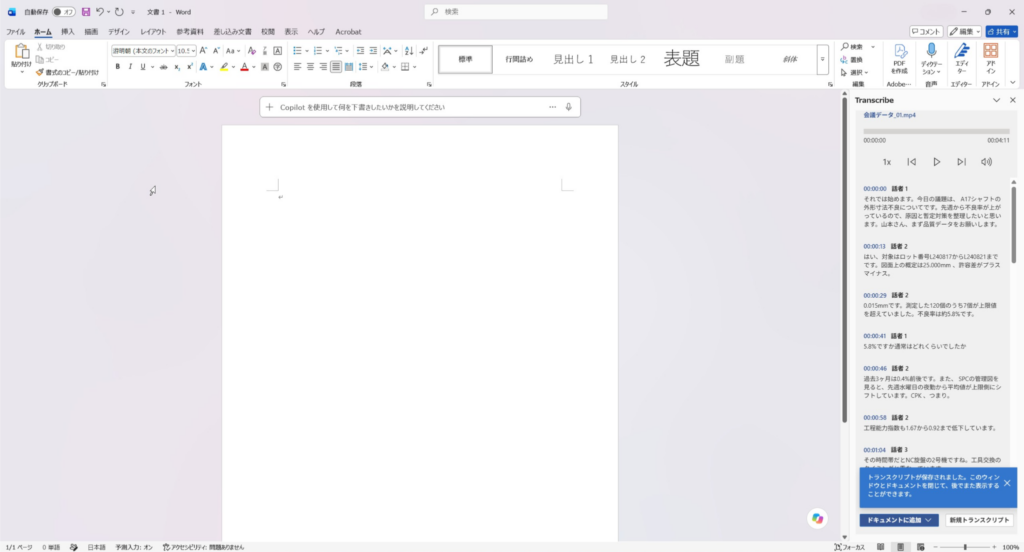This screenshot has width=1024, height=552.
Task: Open Copilot floating icon near document
Action: [818, 519]
